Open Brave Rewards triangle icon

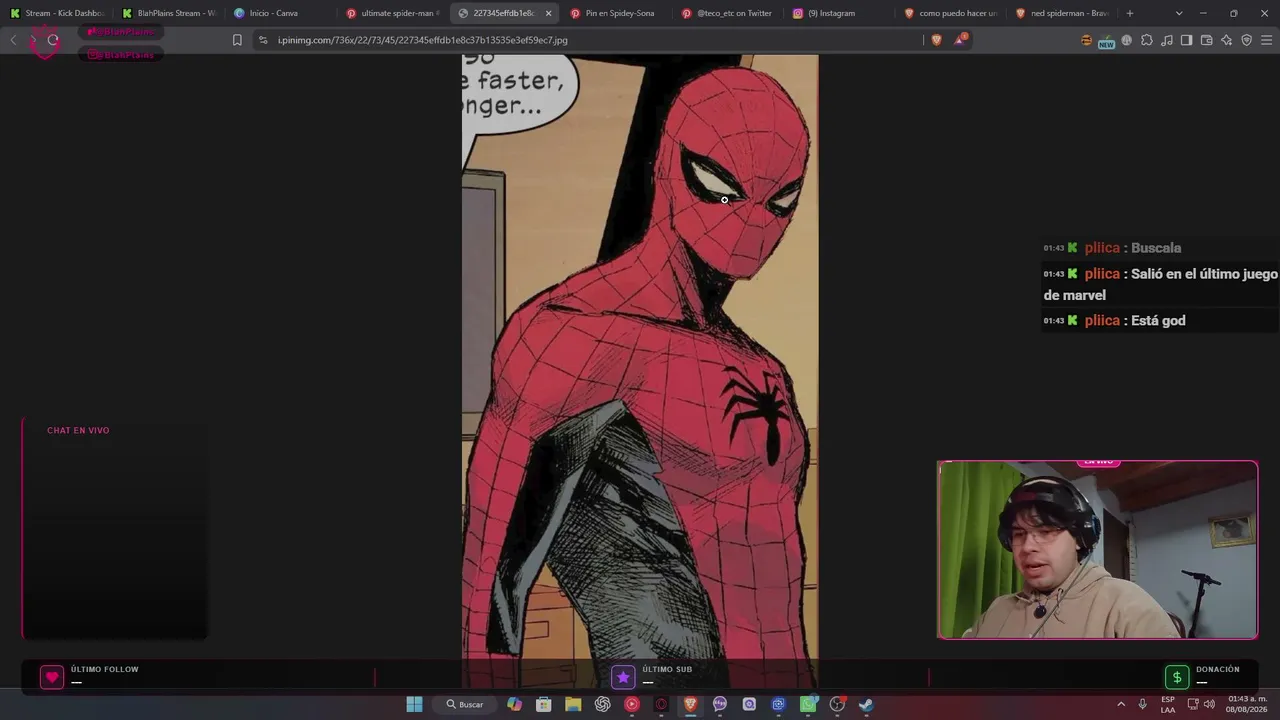coord(960,40)
